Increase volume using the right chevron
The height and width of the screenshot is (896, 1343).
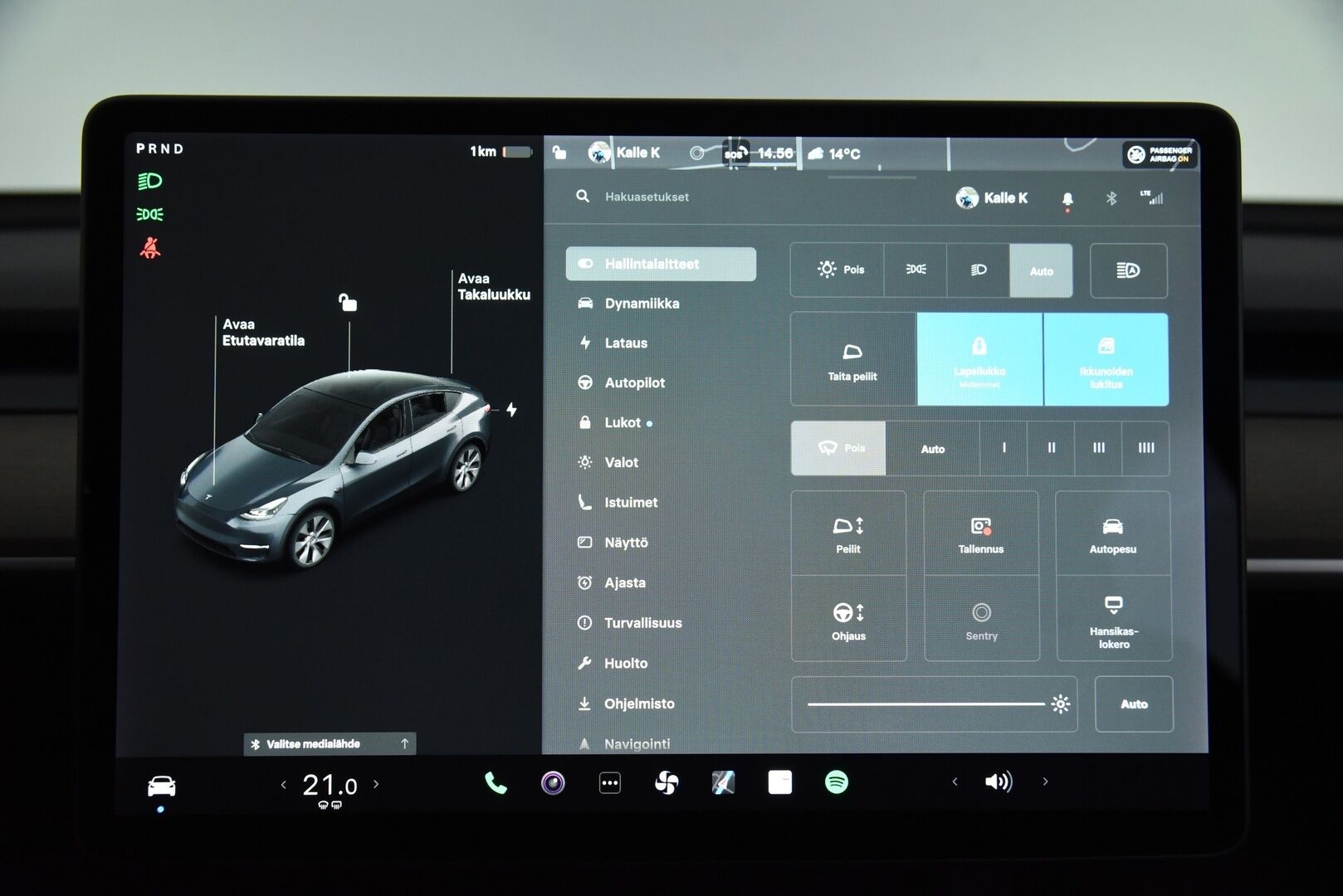pyautogui.click(x=1043, y=781)
